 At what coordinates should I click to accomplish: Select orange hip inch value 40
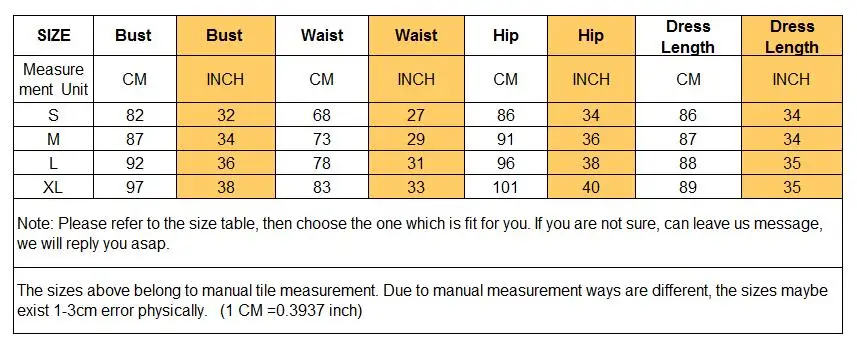591,187
